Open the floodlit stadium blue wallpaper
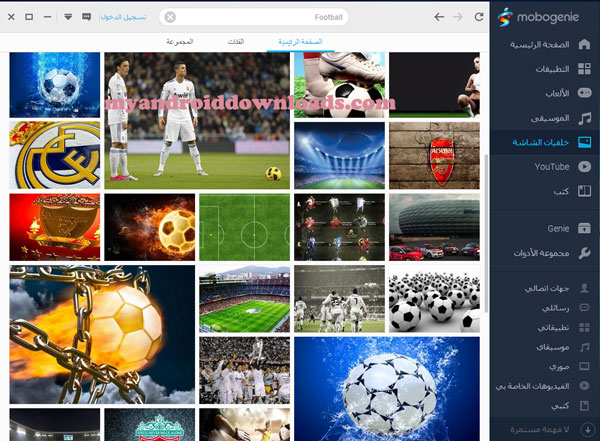The width and height of the screenshot is (600, 441). (339, 155)
